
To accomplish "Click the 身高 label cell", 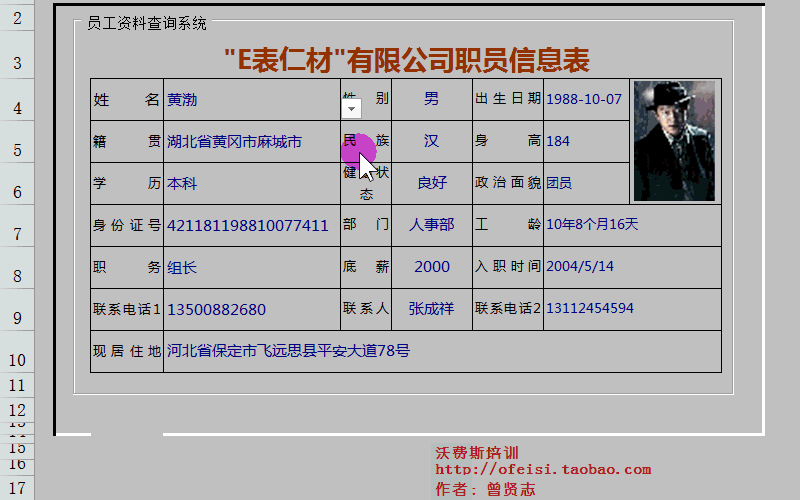I will 508,141.
